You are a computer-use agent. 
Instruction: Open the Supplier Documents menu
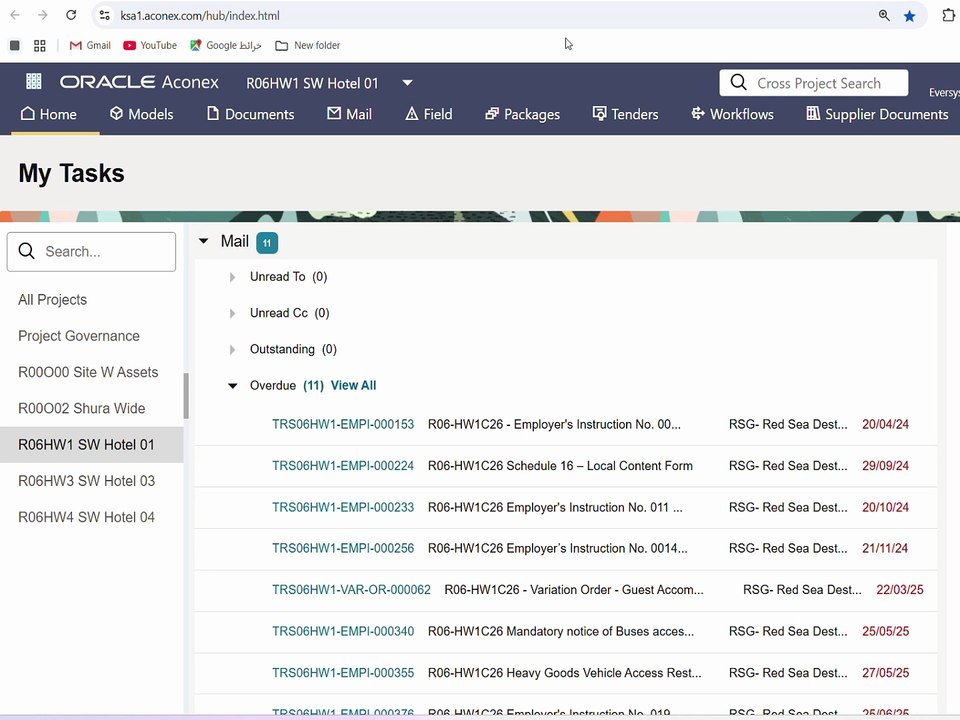[x=877, y=114]
